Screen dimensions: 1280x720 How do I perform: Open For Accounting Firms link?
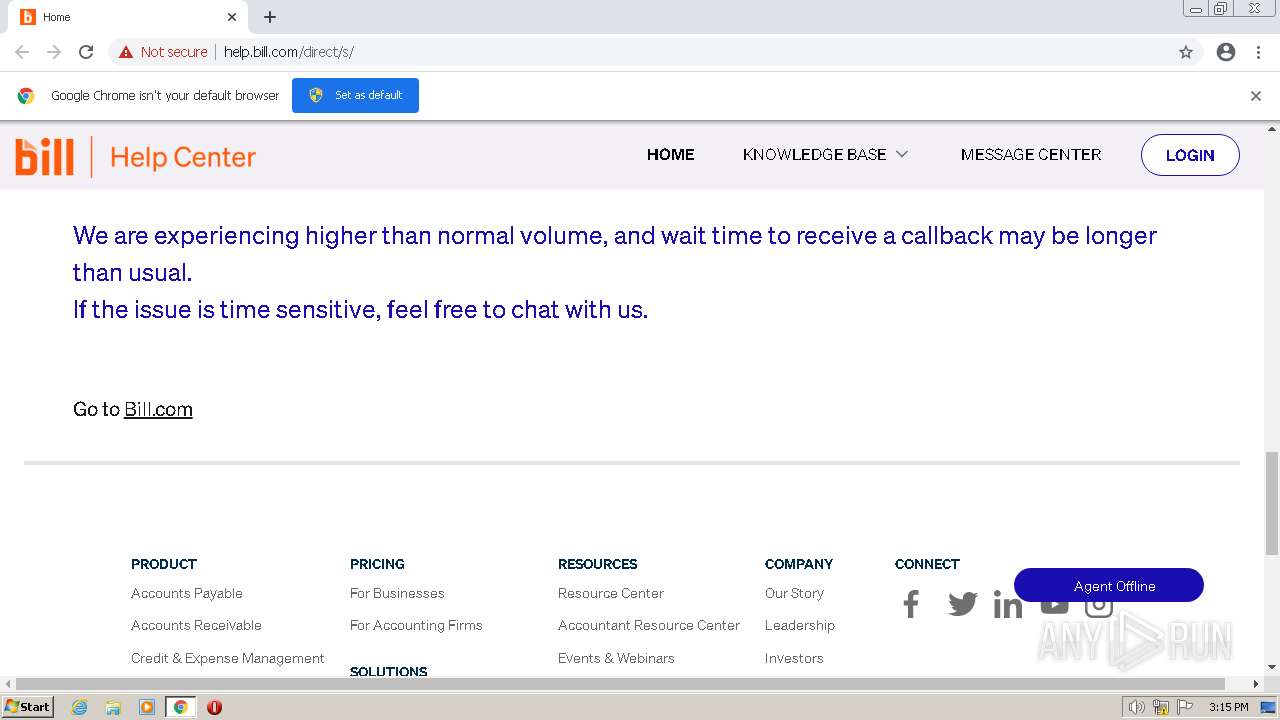pyautogui.click(x=416, y=625)
